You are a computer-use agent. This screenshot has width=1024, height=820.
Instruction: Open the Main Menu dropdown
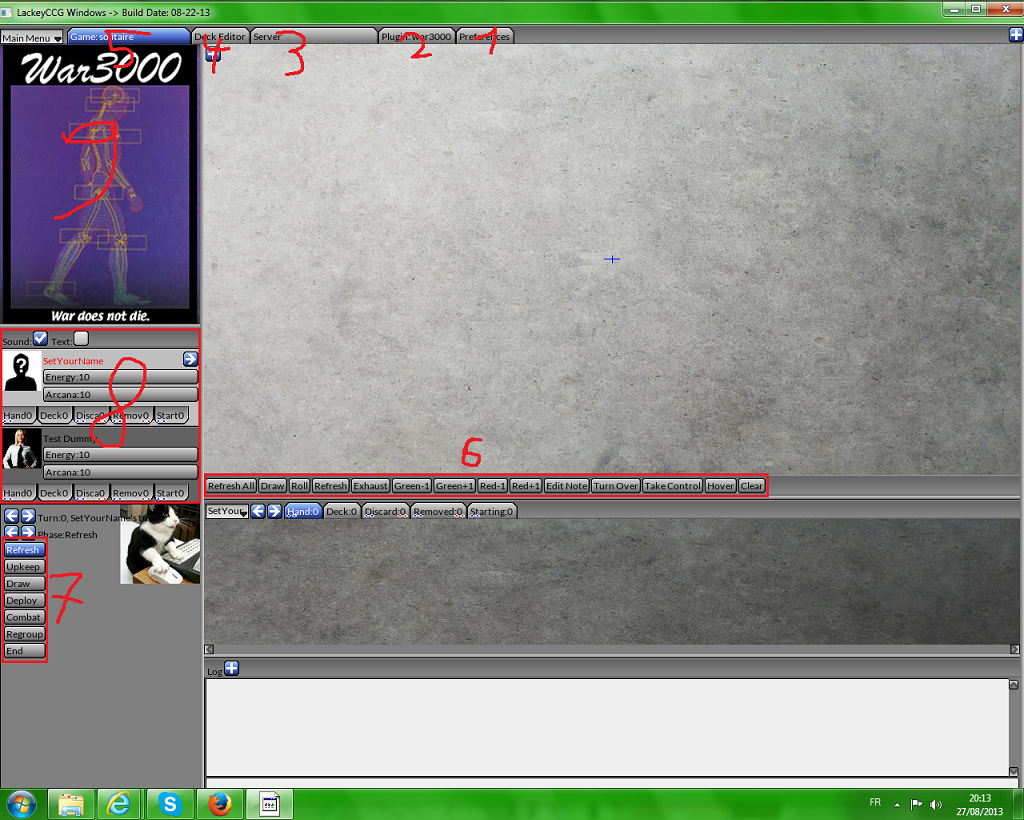pyautogui.click(x=31, y=38)
